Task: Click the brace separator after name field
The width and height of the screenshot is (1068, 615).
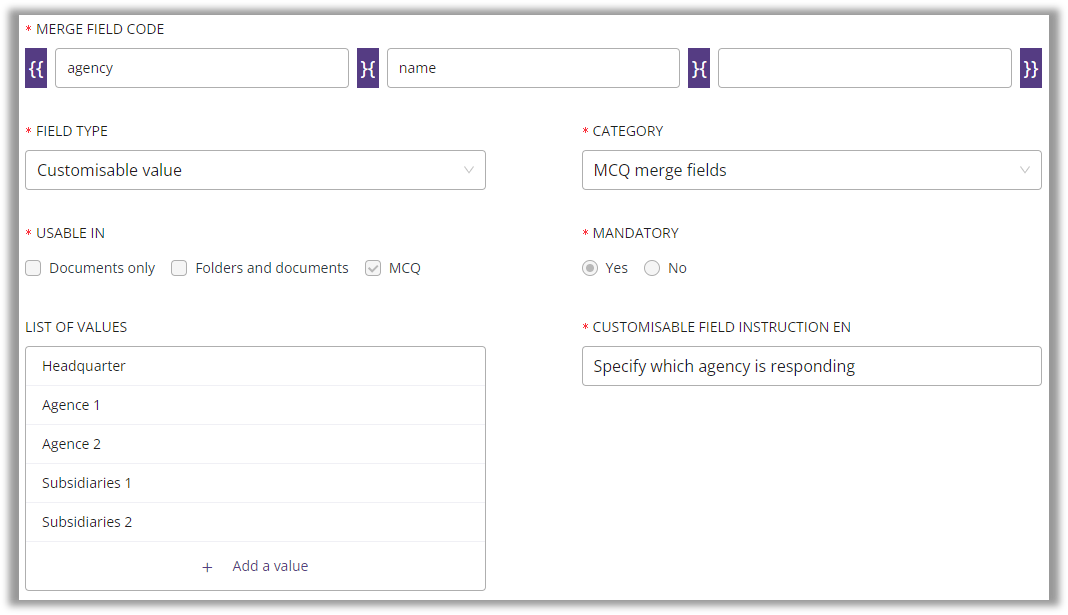Action: pyautogui.click(x=699, y=68)
